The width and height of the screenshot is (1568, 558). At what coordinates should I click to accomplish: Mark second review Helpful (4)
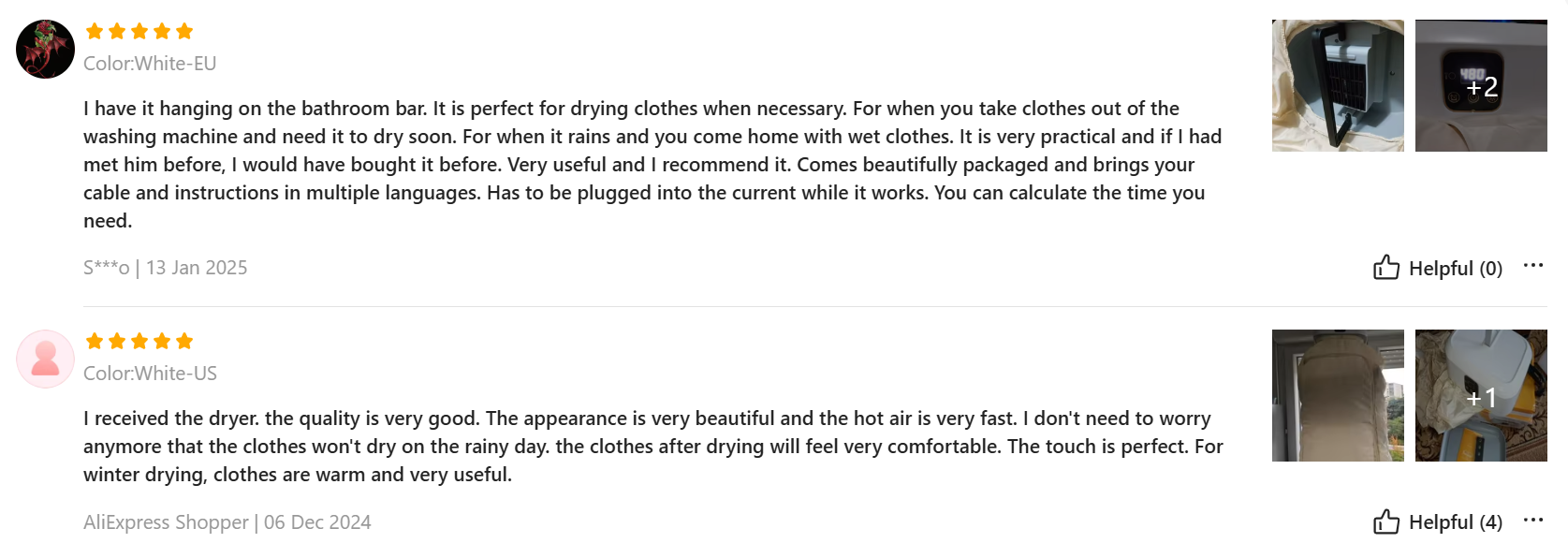[1438, 521]
